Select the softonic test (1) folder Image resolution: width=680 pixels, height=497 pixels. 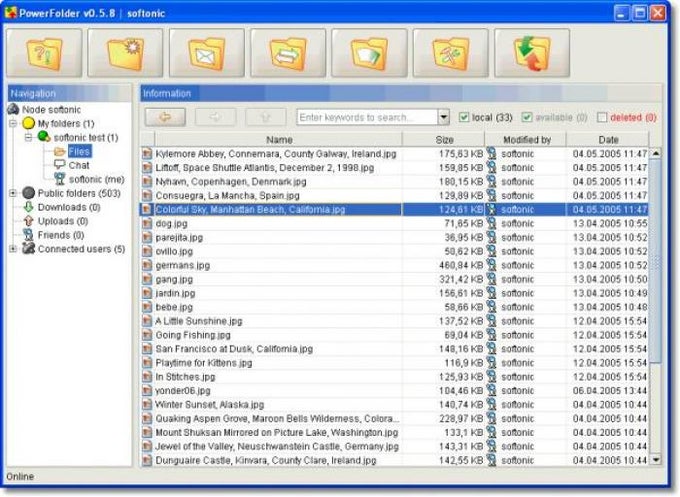(x=86, y=137)
